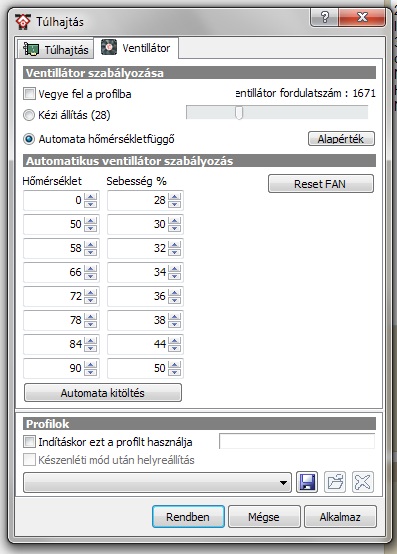Decrease speed value 34 with down arrow

174,276
